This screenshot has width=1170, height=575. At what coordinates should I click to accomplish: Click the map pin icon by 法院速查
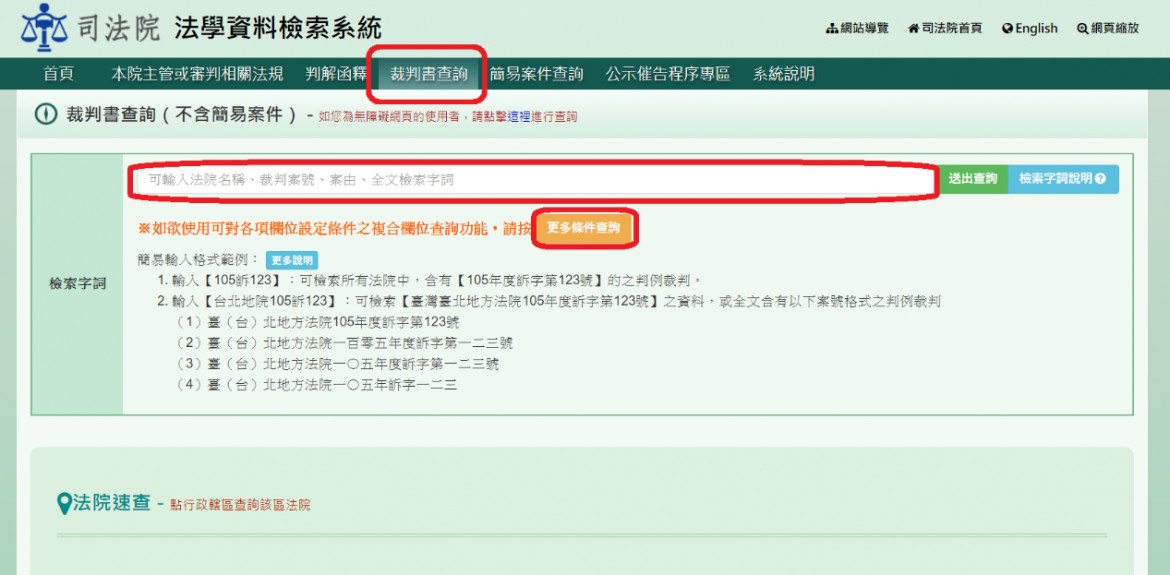pos(65,504)
